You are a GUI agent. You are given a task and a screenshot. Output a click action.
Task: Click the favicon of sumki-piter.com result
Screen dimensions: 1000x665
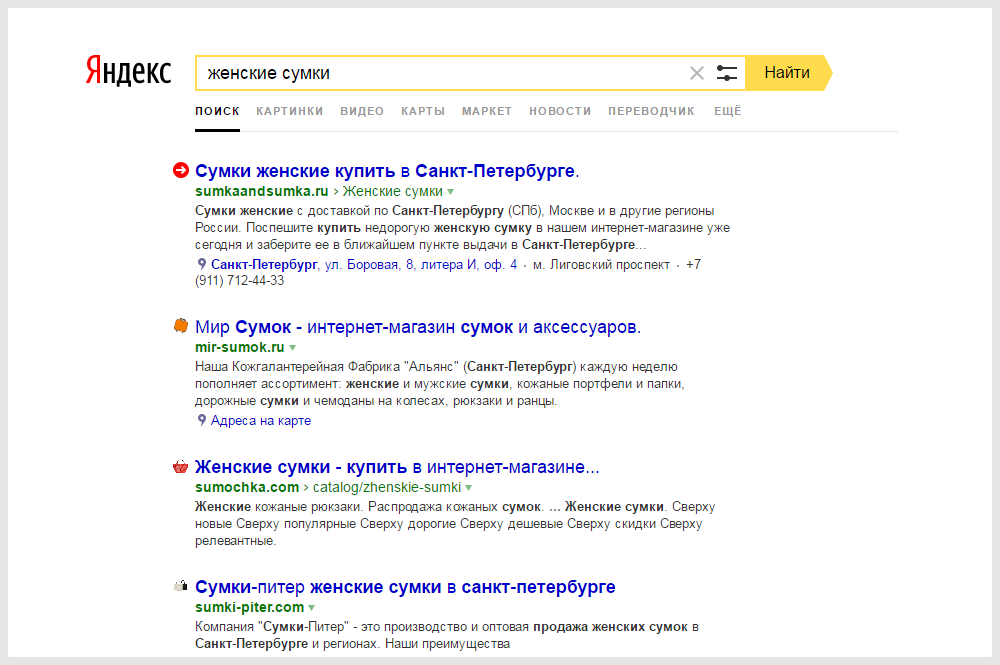click(181, 586)
